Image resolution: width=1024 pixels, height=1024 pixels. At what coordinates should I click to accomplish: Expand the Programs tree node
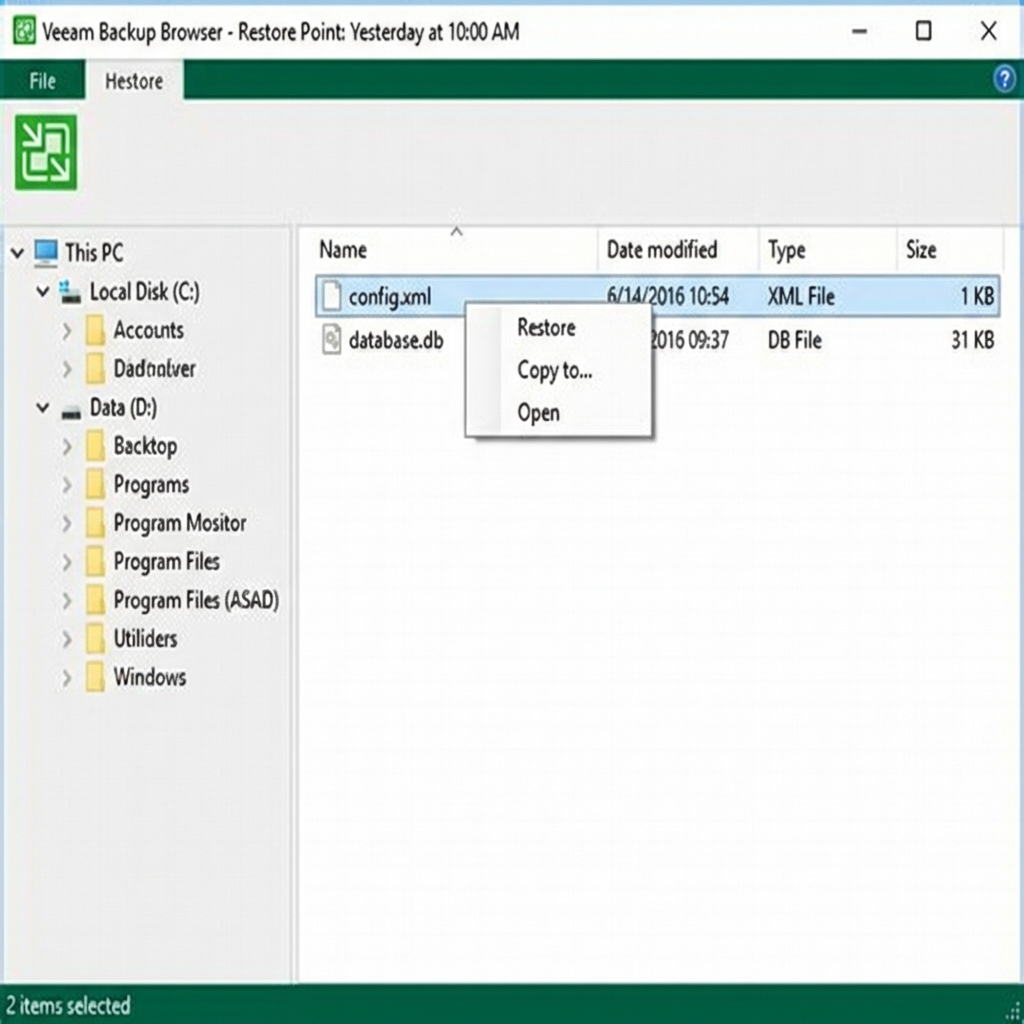pos(67,484)
